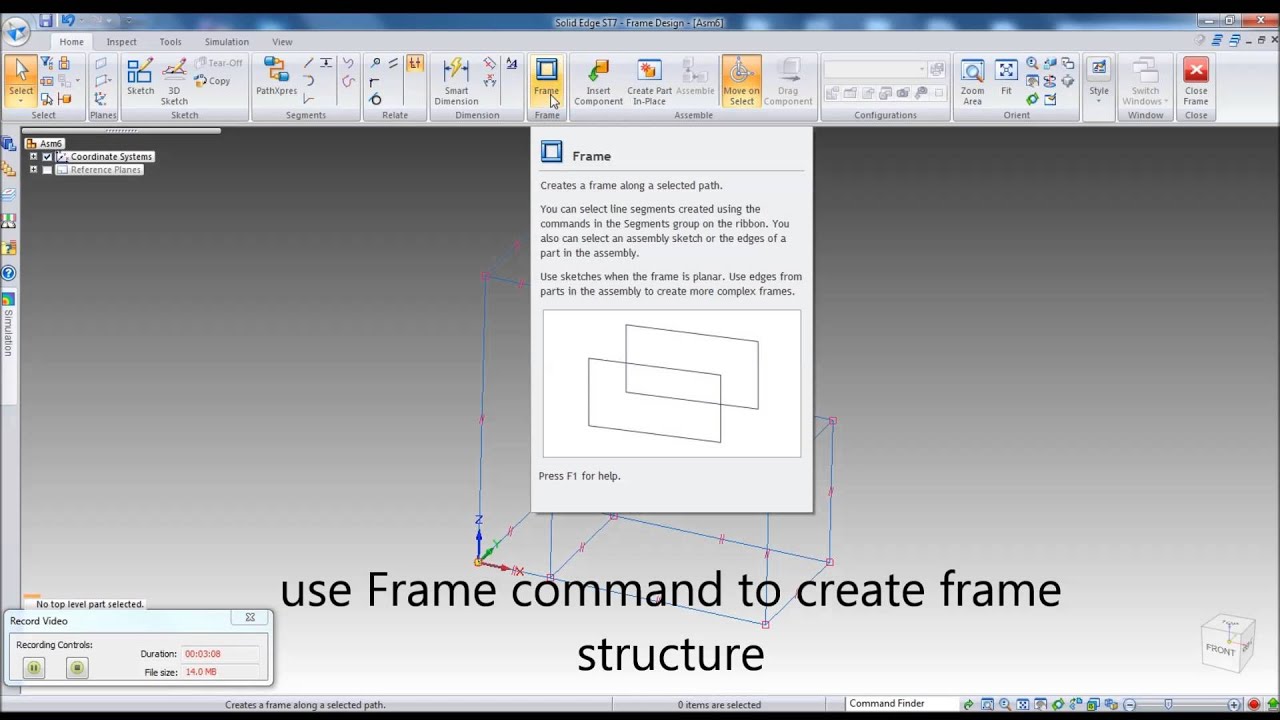Click the Frame command icon
The height and width of the screenshot is (720, 1280).
(546, 78)
